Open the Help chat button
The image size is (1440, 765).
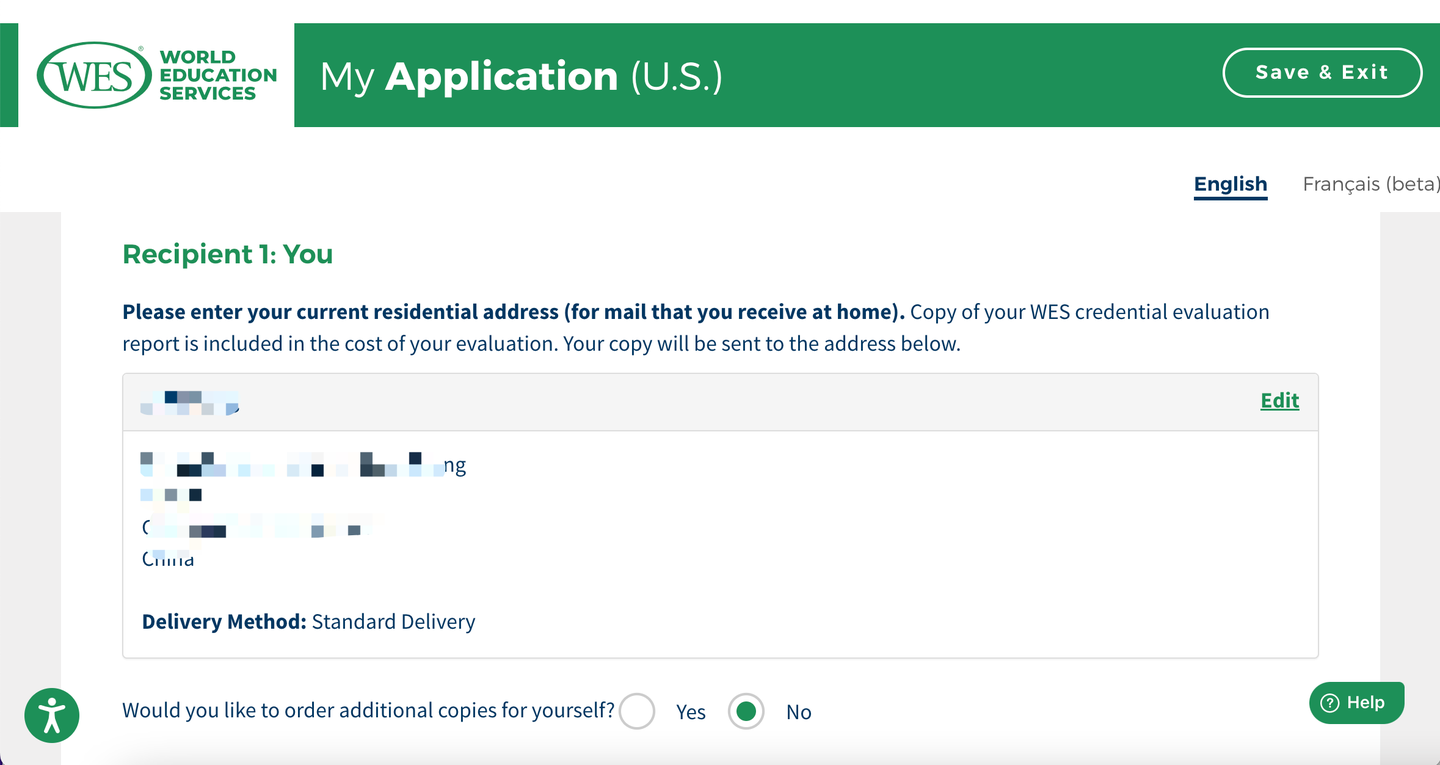click(1356, 703)
